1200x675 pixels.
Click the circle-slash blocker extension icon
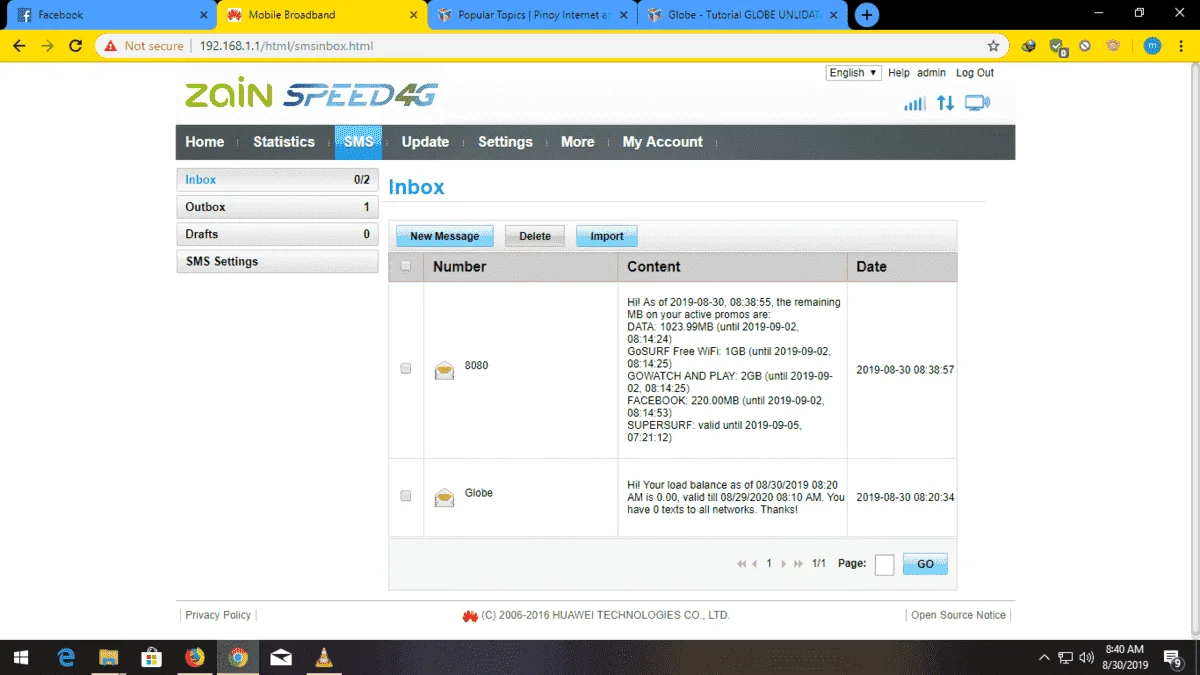tap(1085, 46)
